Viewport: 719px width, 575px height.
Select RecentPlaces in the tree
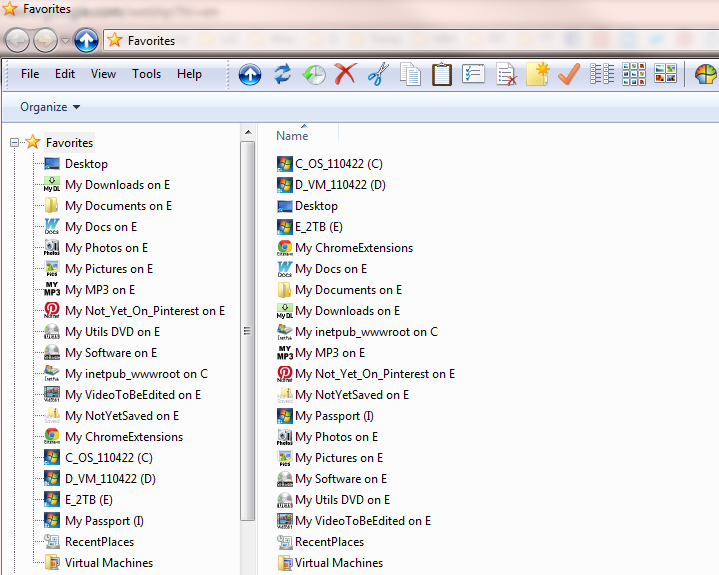[100, 542]
